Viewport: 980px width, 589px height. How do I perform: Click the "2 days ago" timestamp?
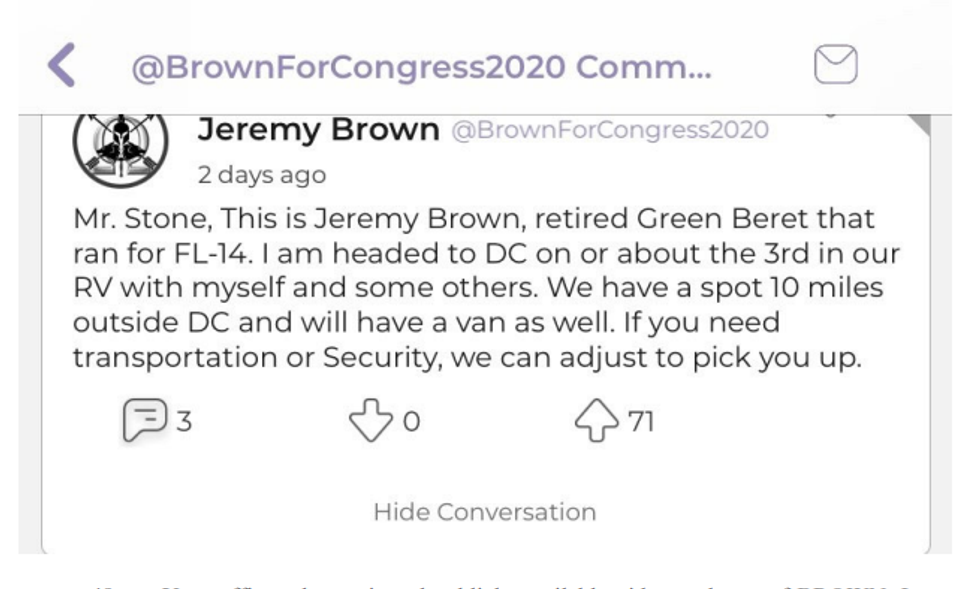261,174
